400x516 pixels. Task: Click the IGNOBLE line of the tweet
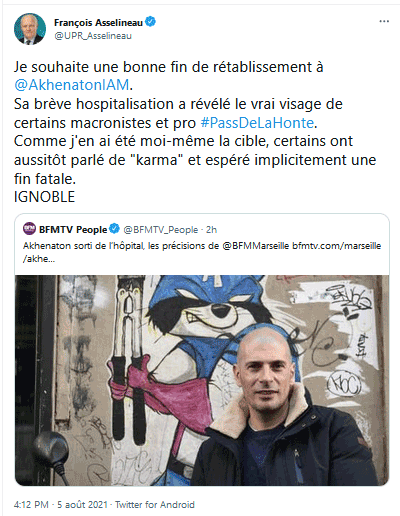[44, 197]
